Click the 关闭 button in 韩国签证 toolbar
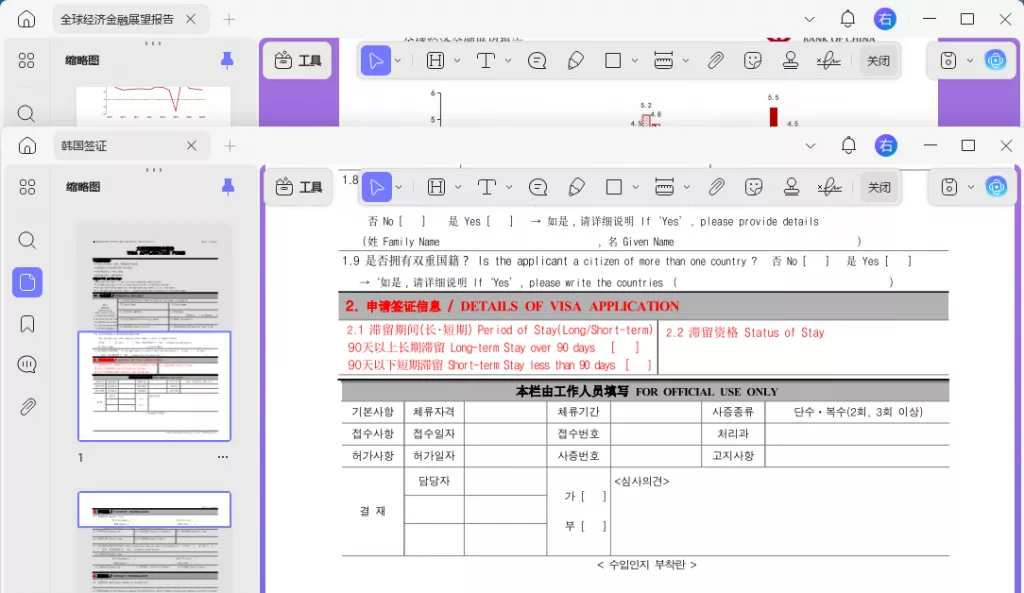 point(879,187)
